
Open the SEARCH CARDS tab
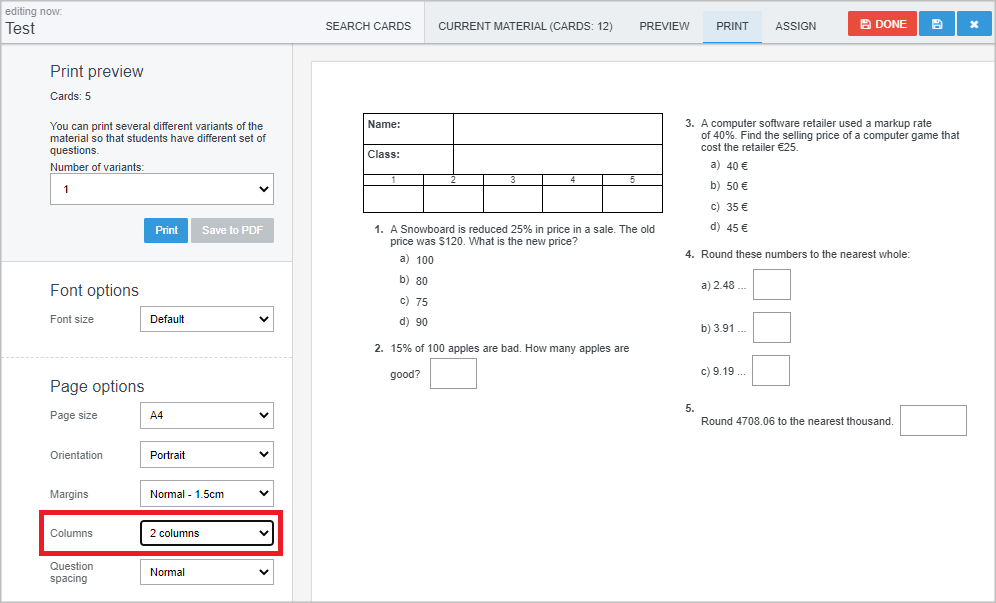click(x=368, y=26)
